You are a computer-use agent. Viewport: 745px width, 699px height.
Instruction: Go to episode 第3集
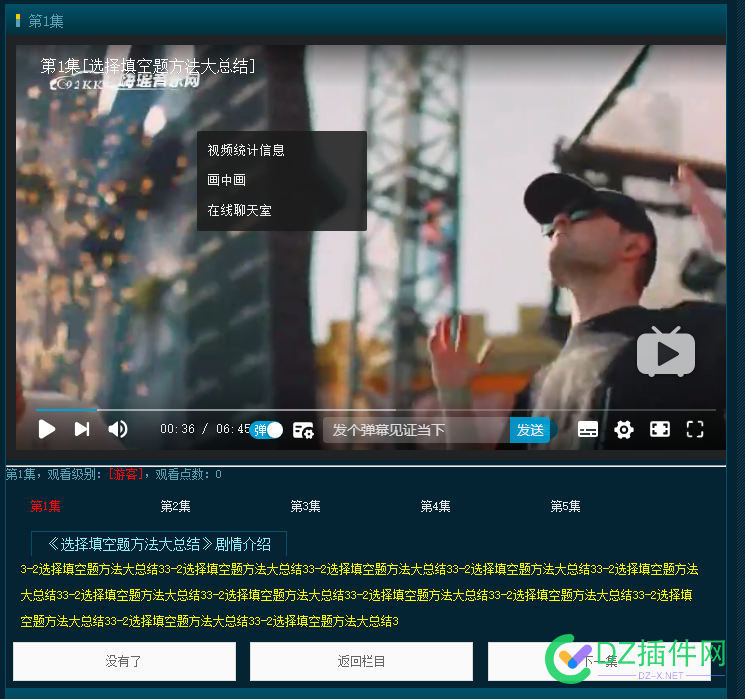click(306, 506)
